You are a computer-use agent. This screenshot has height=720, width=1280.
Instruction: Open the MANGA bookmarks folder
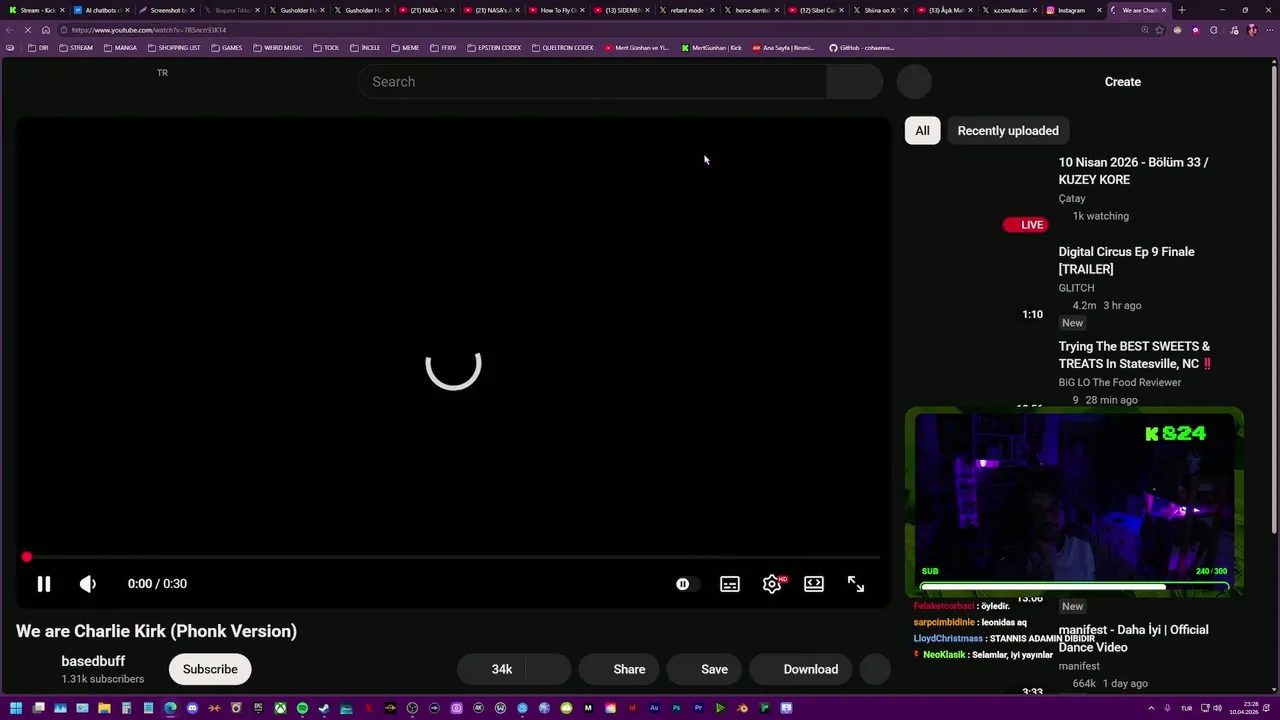click(120, 48)
